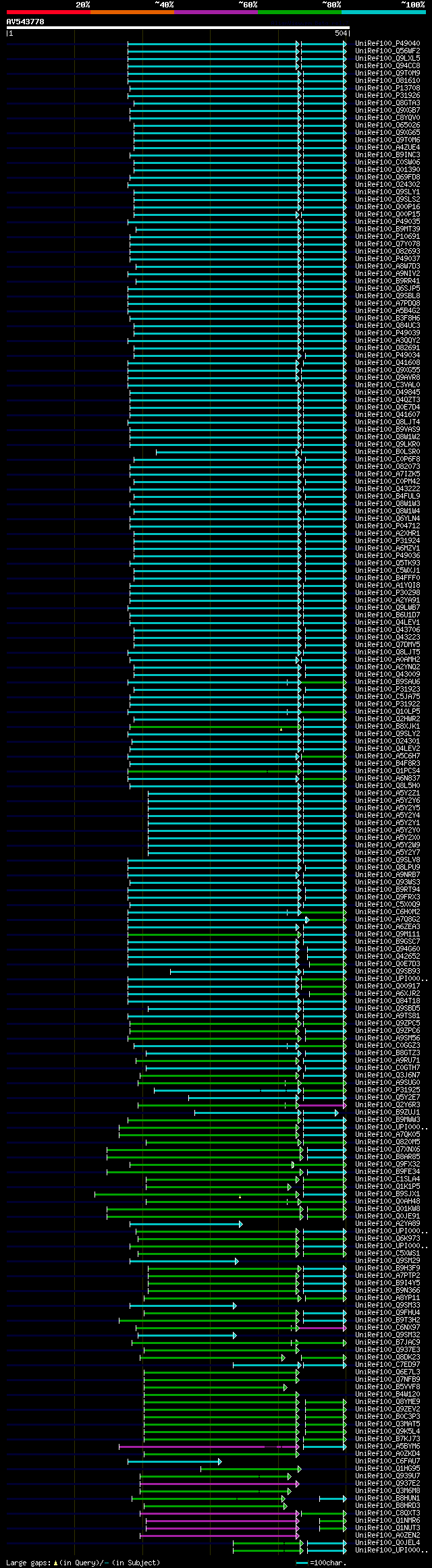Select the UniRef100_A8YP11 label
This screenshot has width=432, height=1568.
(387, 1297)
